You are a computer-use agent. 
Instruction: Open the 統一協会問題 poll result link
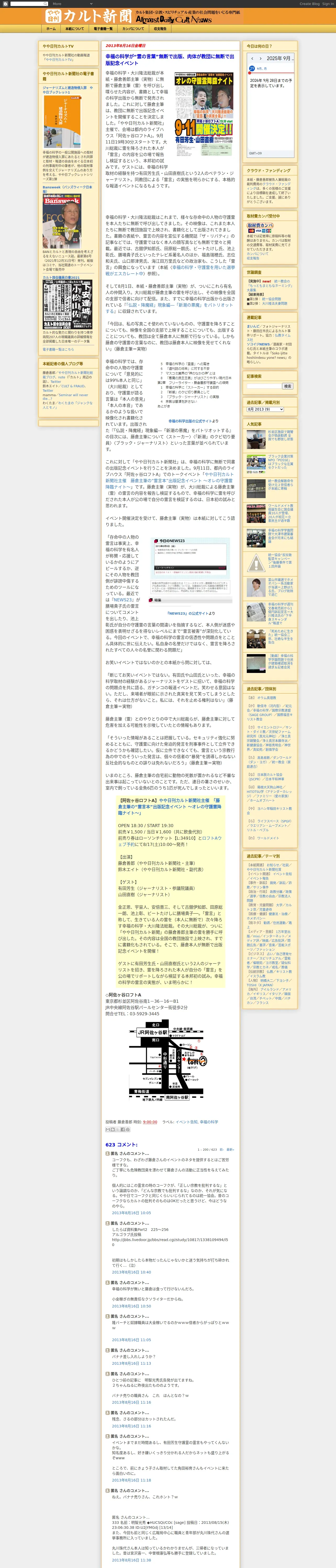(271, 299)
